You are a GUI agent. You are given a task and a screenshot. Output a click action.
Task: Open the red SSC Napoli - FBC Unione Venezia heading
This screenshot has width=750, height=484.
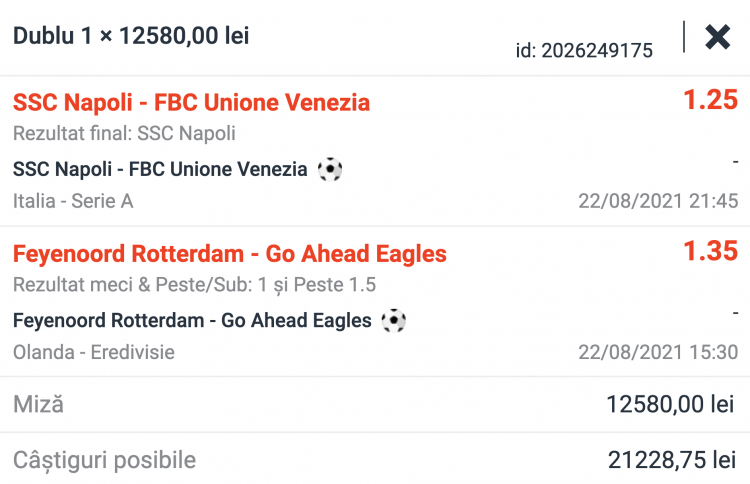click(x=191, y=102)
